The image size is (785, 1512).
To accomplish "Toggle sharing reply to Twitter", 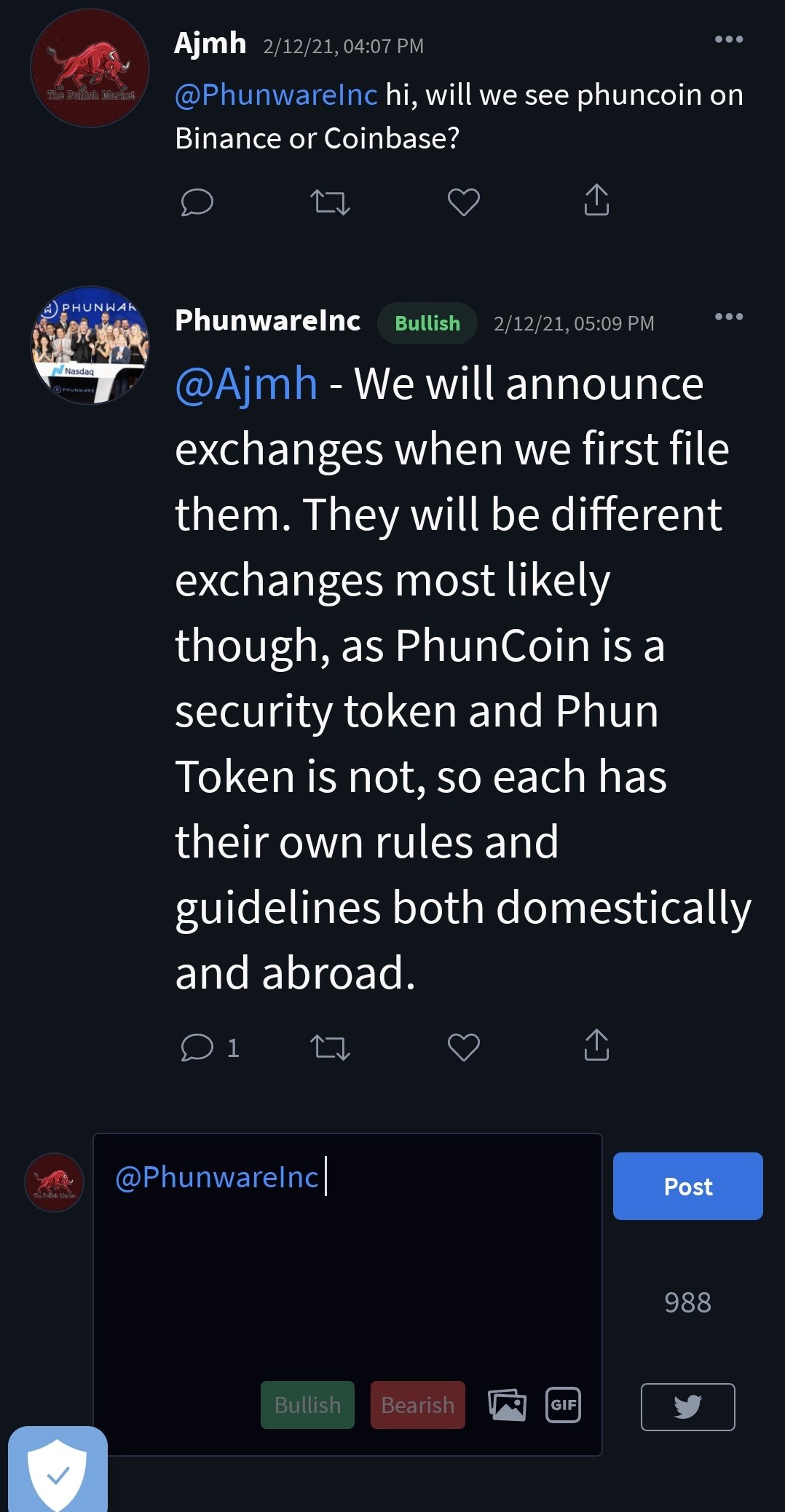I will (x=687, y=1406).
